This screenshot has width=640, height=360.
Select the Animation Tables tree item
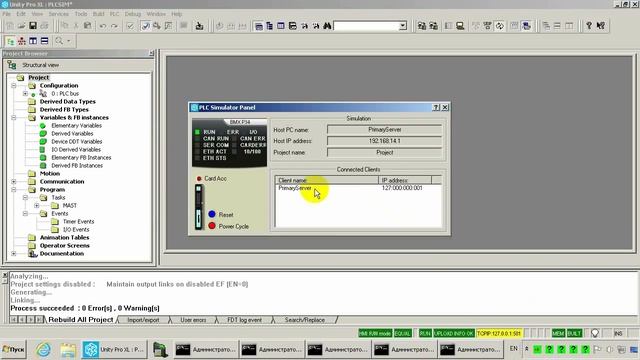point(64,238)
